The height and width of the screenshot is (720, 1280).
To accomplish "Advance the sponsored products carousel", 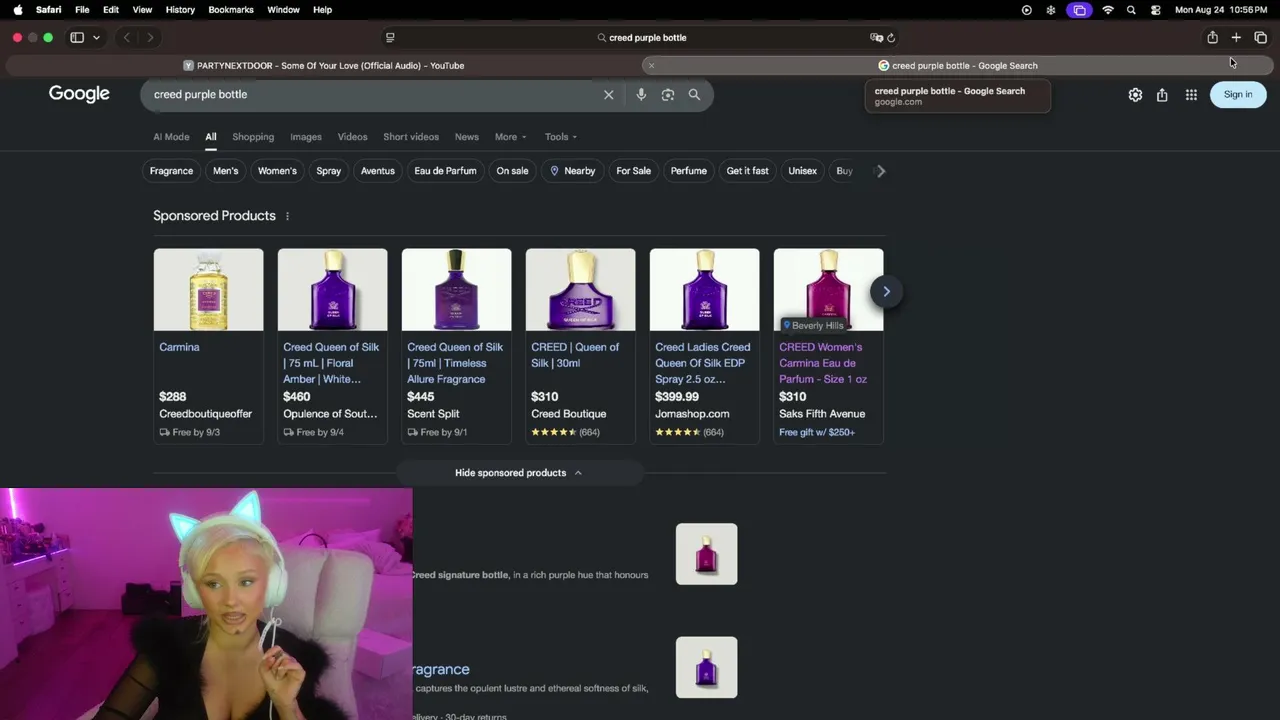I will pos(886,292).
